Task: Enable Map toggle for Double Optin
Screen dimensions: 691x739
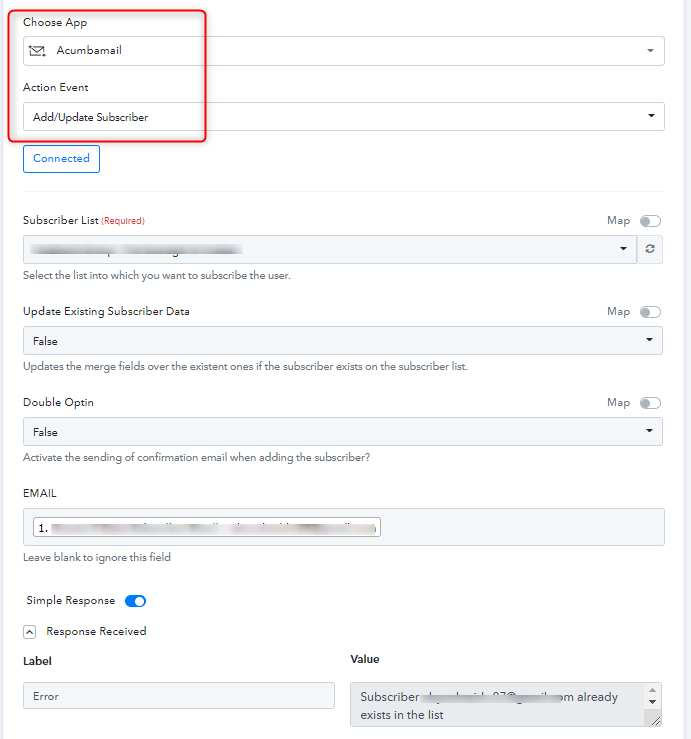Action: tap(650, 403)
